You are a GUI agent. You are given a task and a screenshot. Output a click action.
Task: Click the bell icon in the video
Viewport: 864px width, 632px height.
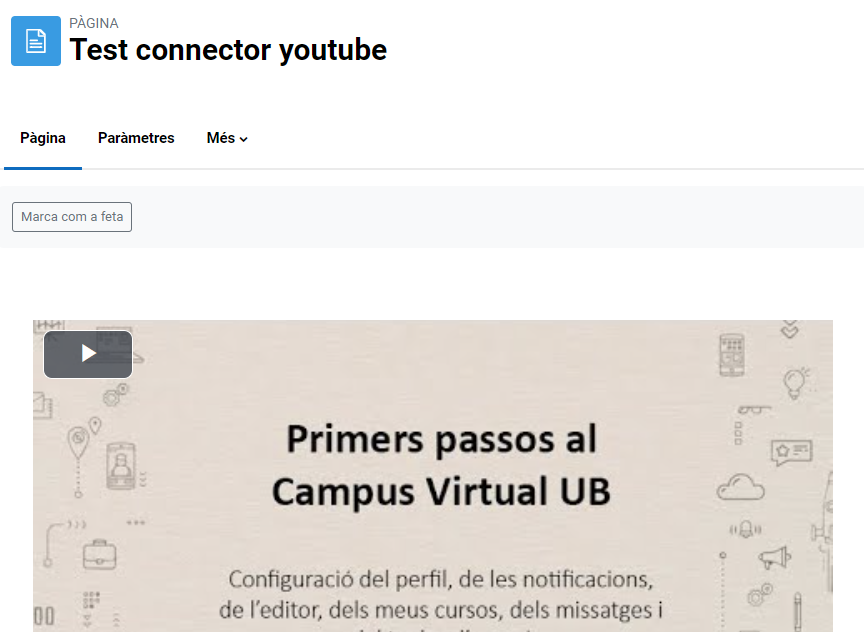746,529
